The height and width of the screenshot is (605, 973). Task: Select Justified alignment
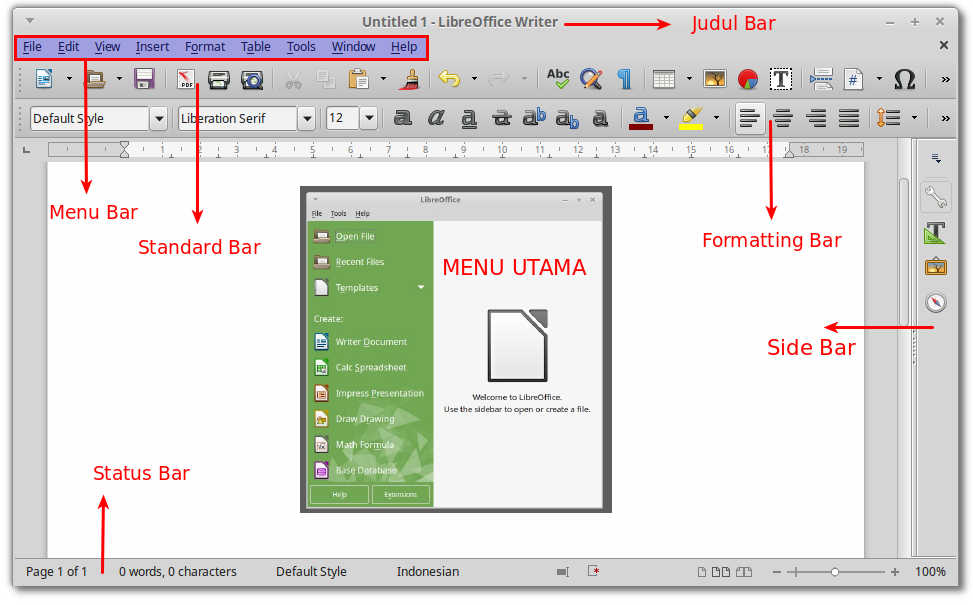(849, 117)
